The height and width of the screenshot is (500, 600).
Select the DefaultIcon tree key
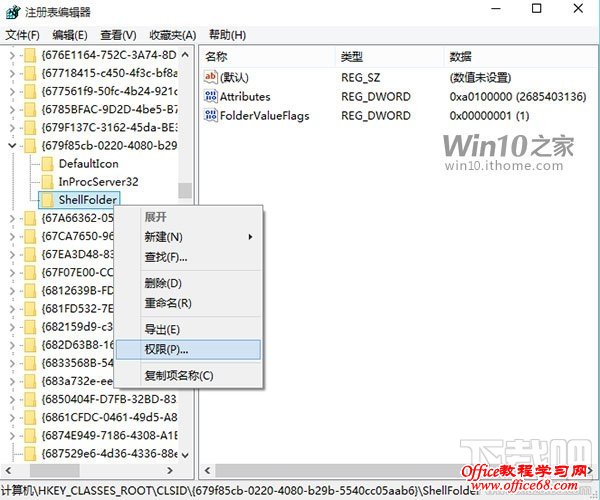(x=88, y=164)
